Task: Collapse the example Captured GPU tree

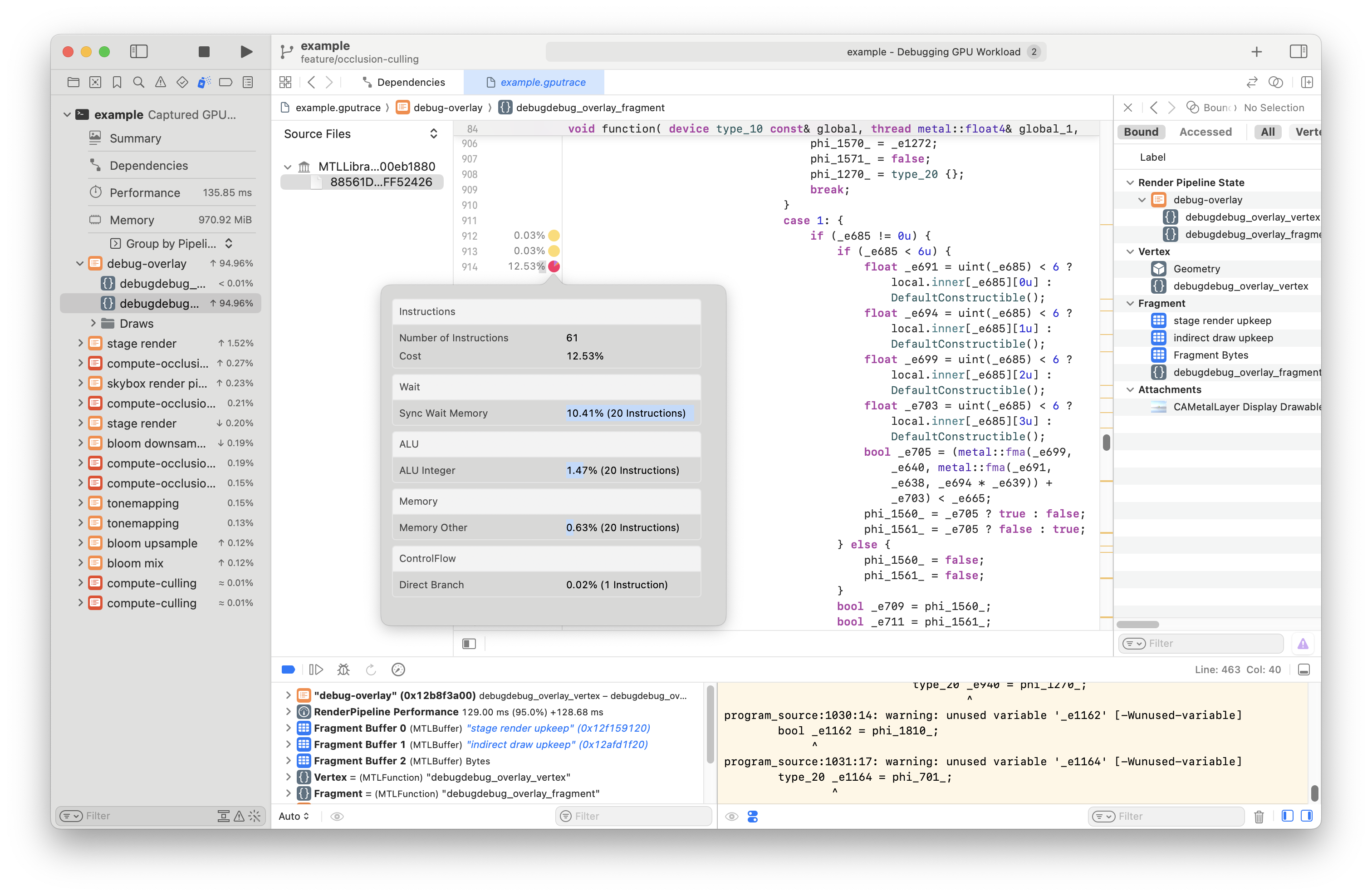Action: click(x=68, y=115)
